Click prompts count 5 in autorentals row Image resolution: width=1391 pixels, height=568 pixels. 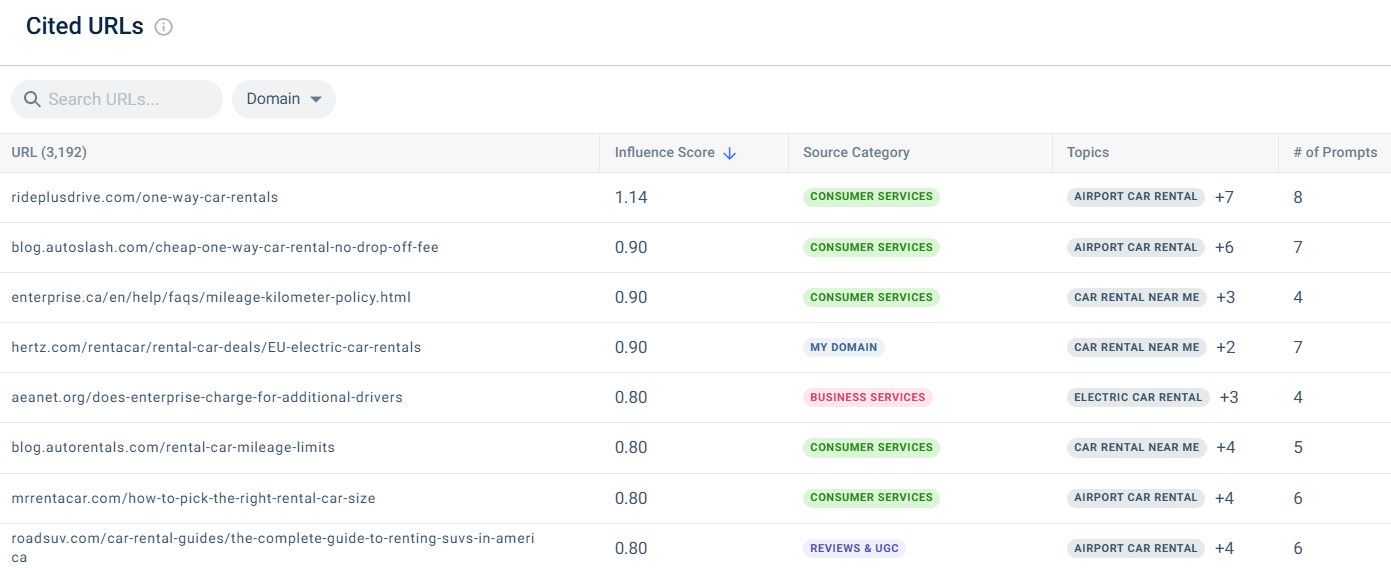(x=1298, y=447)
